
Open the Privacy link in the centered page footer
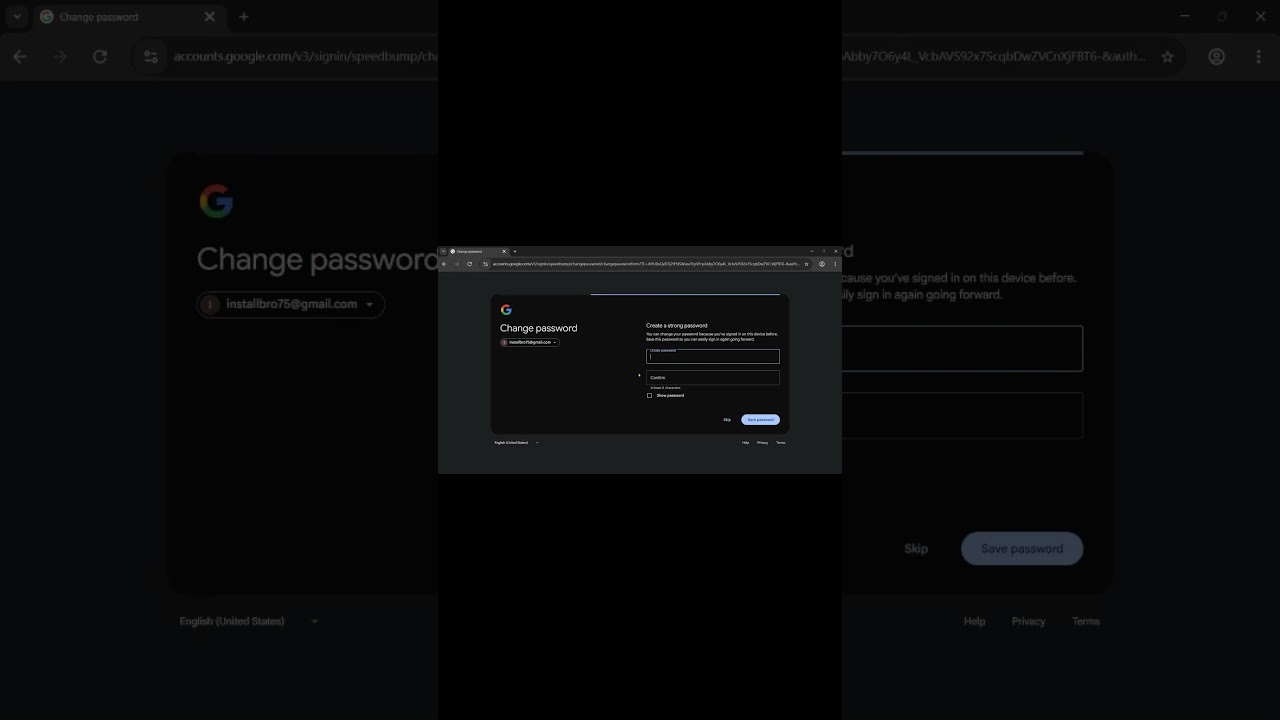pyautogui.click(x=762, y=442)
